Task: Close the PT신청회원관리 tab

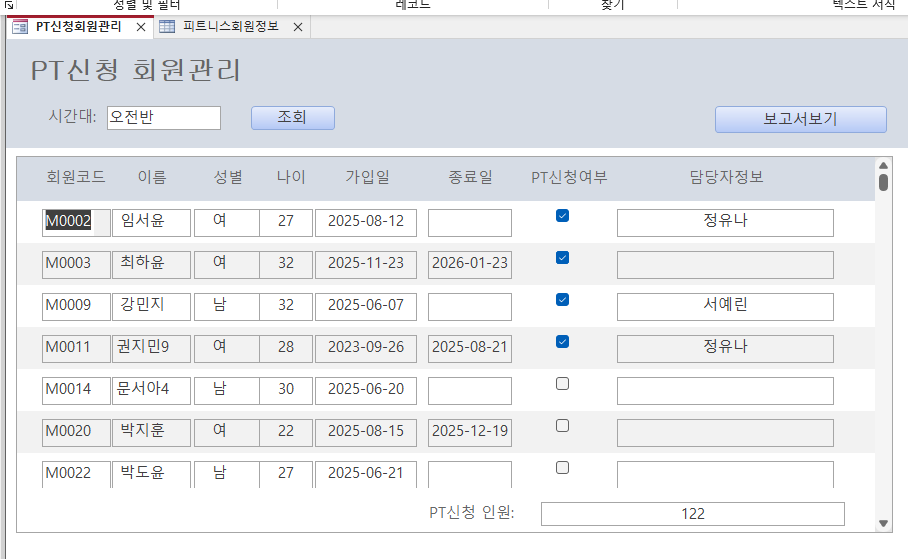Action: 141,27
